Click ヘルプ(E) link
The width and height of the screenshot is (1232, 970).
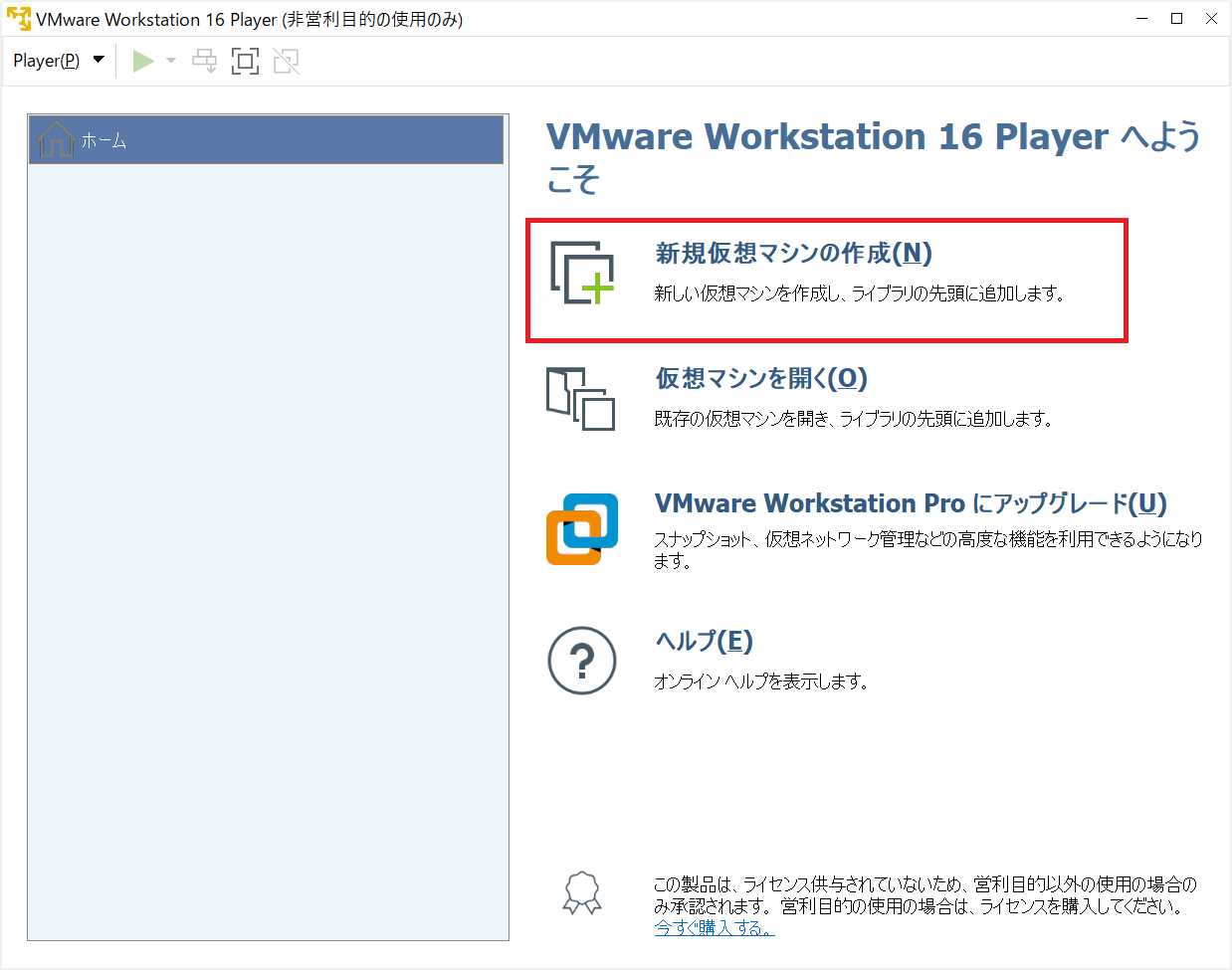coord(704,641)
